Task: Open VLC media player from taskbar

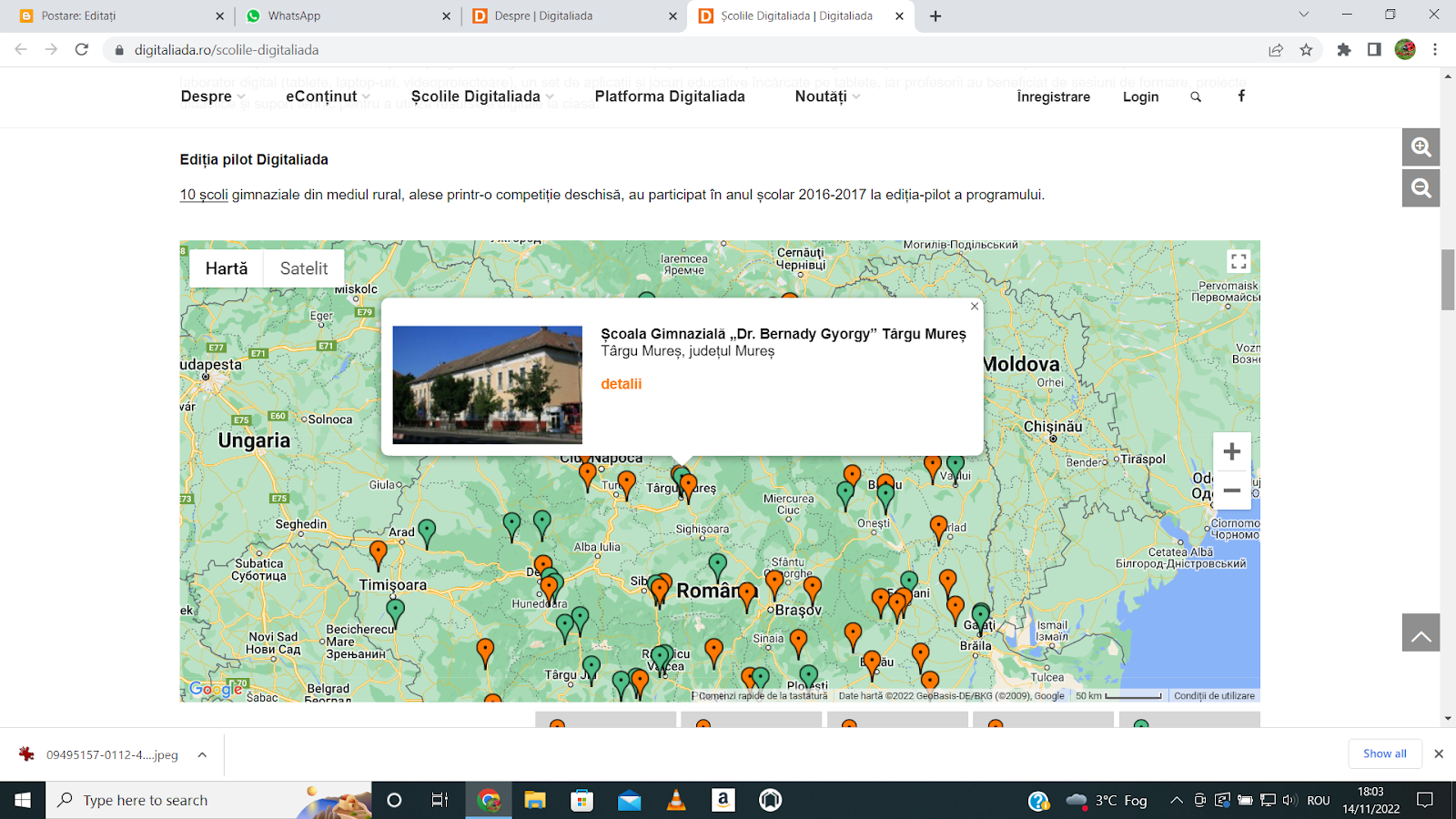Action: coord(676,800)
